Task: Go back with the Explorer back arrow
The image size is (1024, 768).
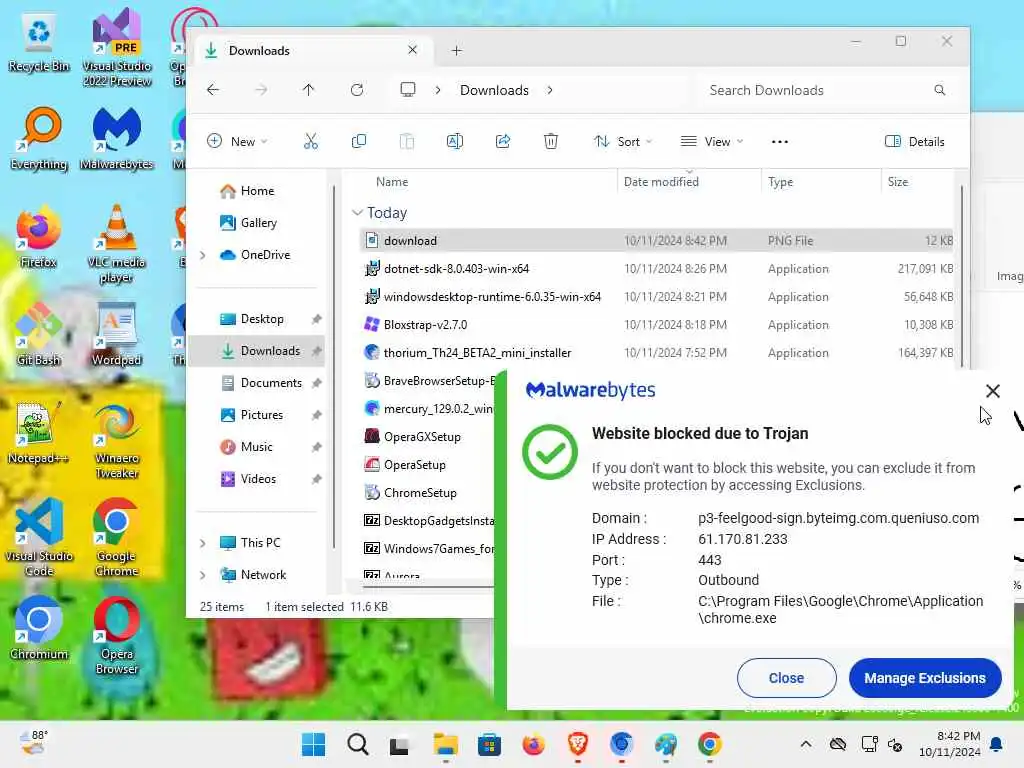Action: 213,90
